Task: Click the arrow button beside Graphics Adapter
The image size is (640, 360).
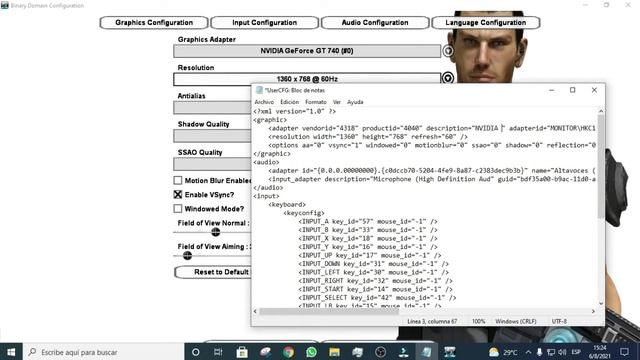Action: click(x=448, y=51)
